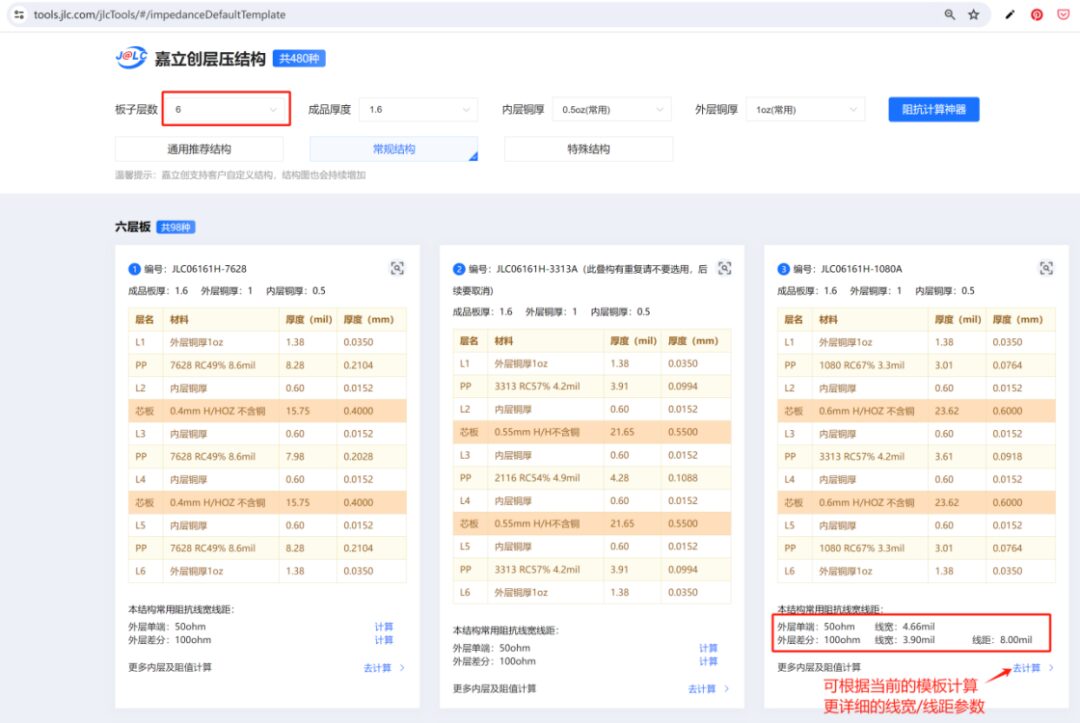Click the site information icon beside the URL
The width and height of the screenshot is (1080, 723).
tap(19, 14)
